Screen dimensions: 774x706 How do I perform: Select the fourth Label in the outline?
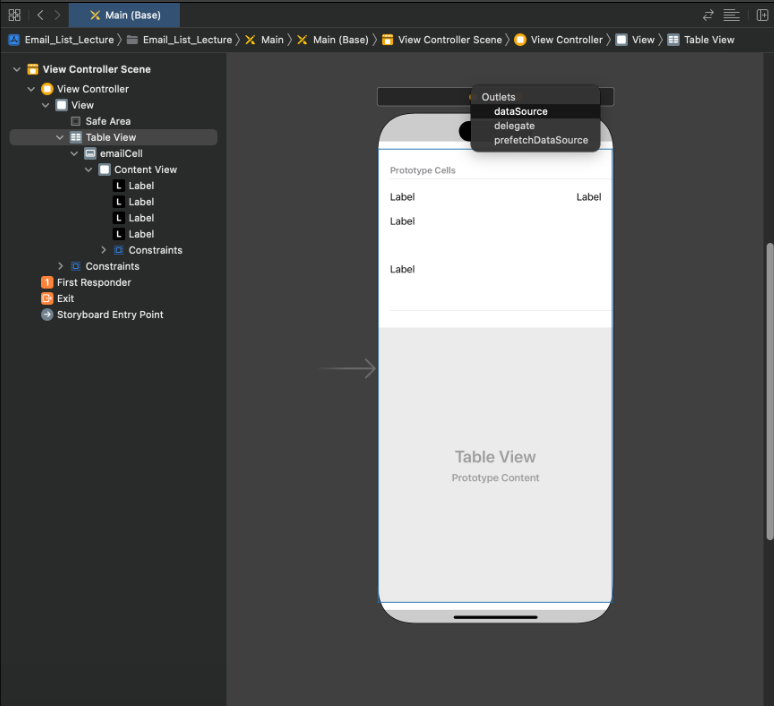point(141,234)
